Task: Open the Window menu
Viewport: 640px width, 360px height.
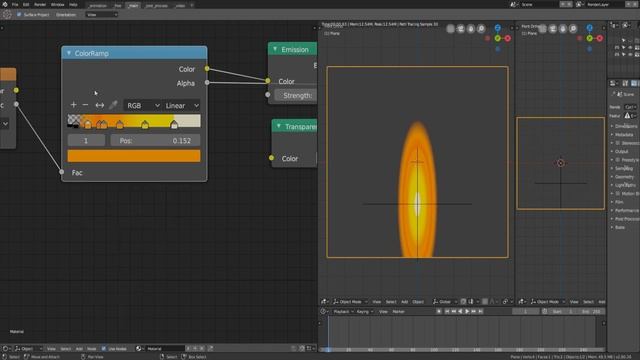Action: coord(58,4)
